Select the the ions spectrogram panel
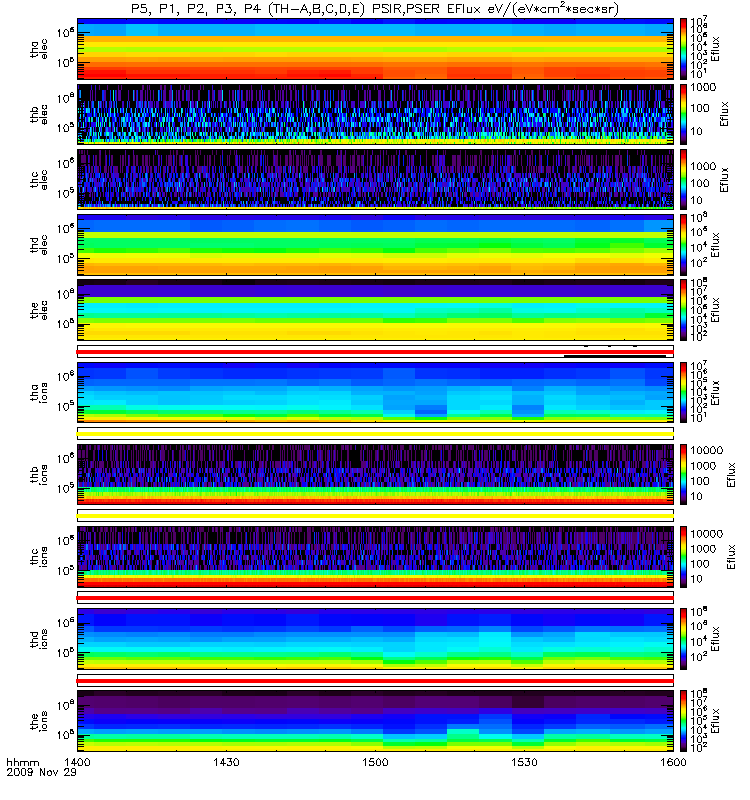750x800 pixels. 376,720
